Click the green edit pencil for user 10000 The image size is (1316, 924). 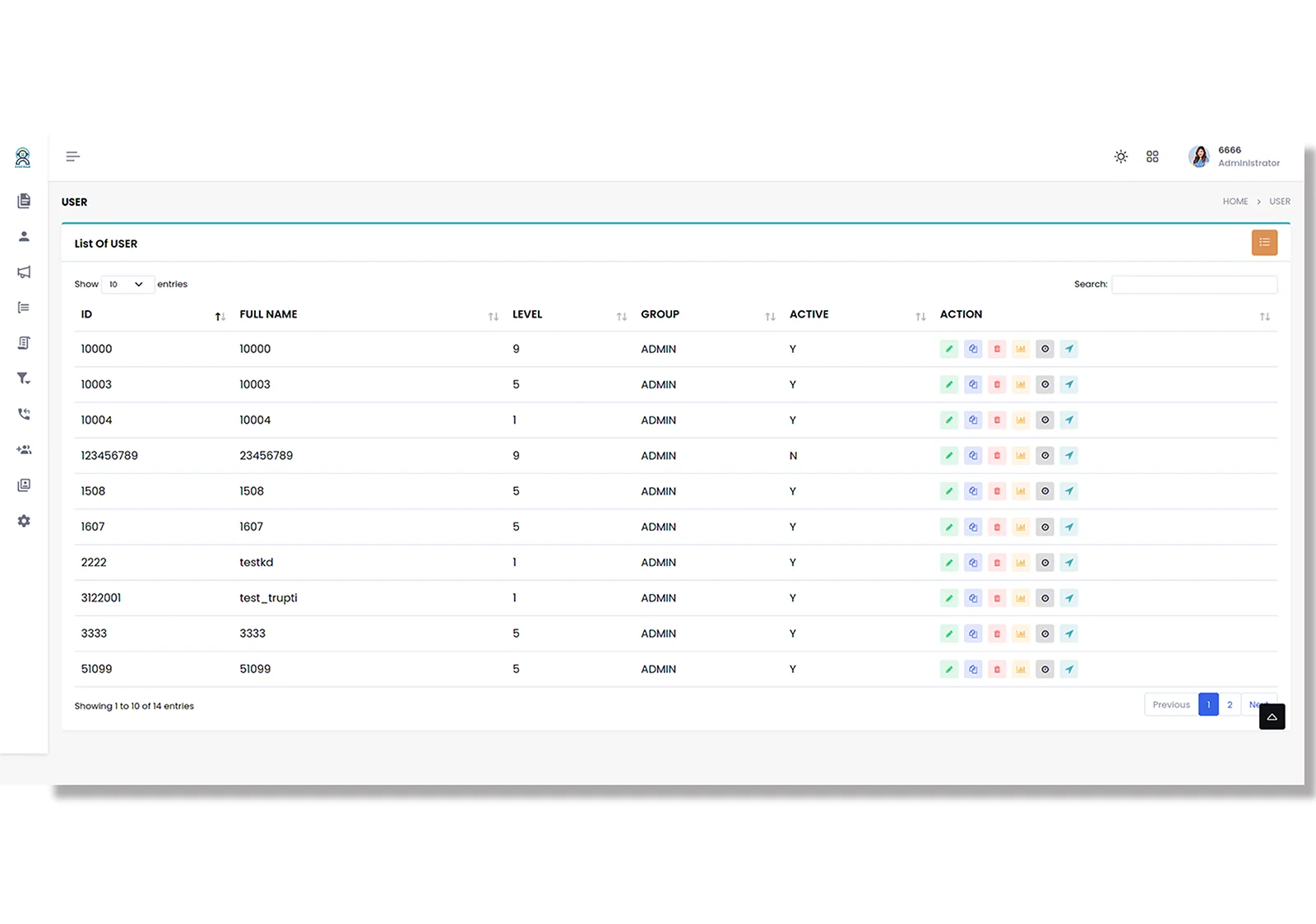tap(949, 349)
